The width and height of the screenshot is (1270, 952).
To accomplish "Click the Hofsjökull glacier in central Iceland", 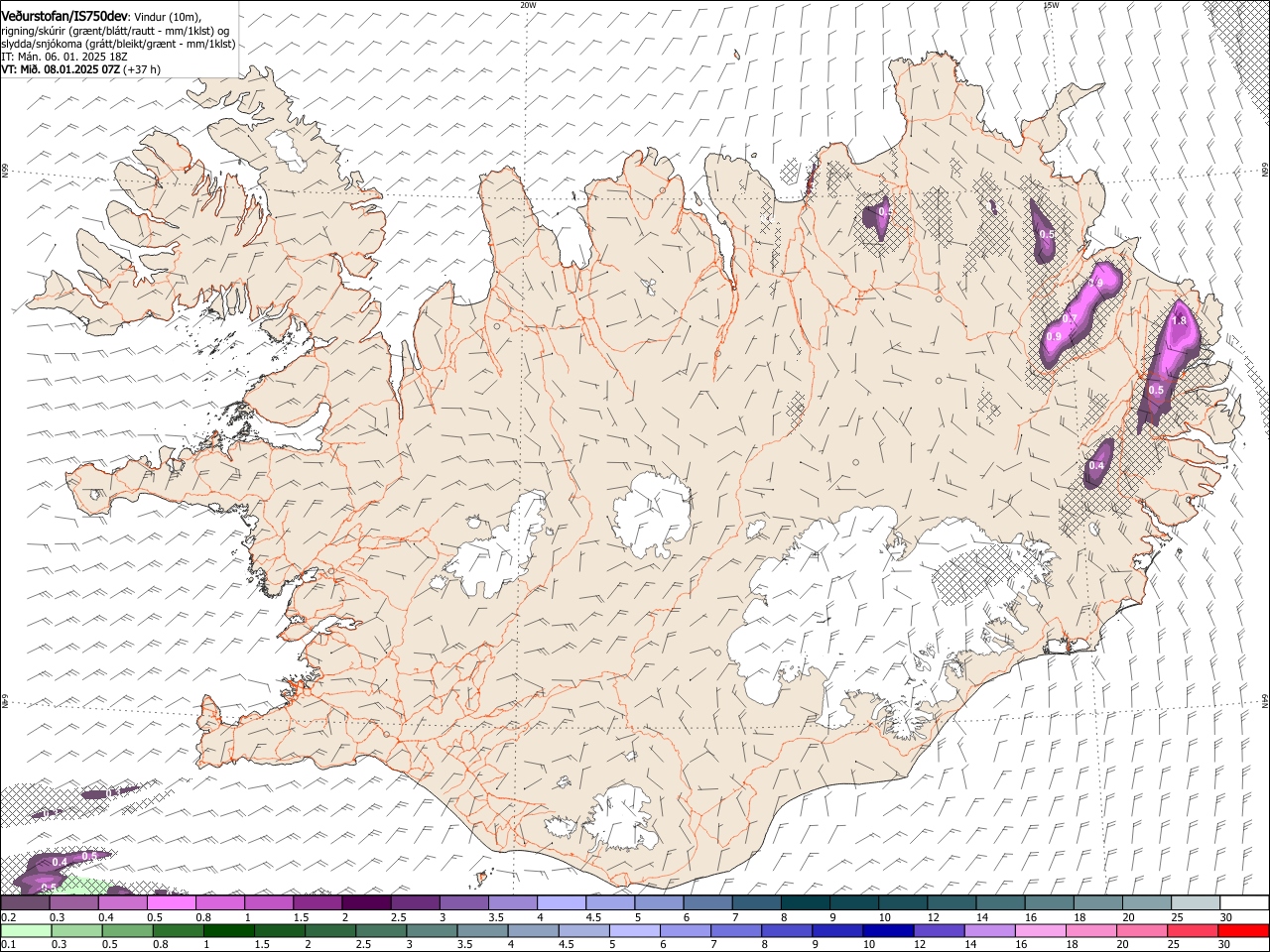I will tap(652, 513).
